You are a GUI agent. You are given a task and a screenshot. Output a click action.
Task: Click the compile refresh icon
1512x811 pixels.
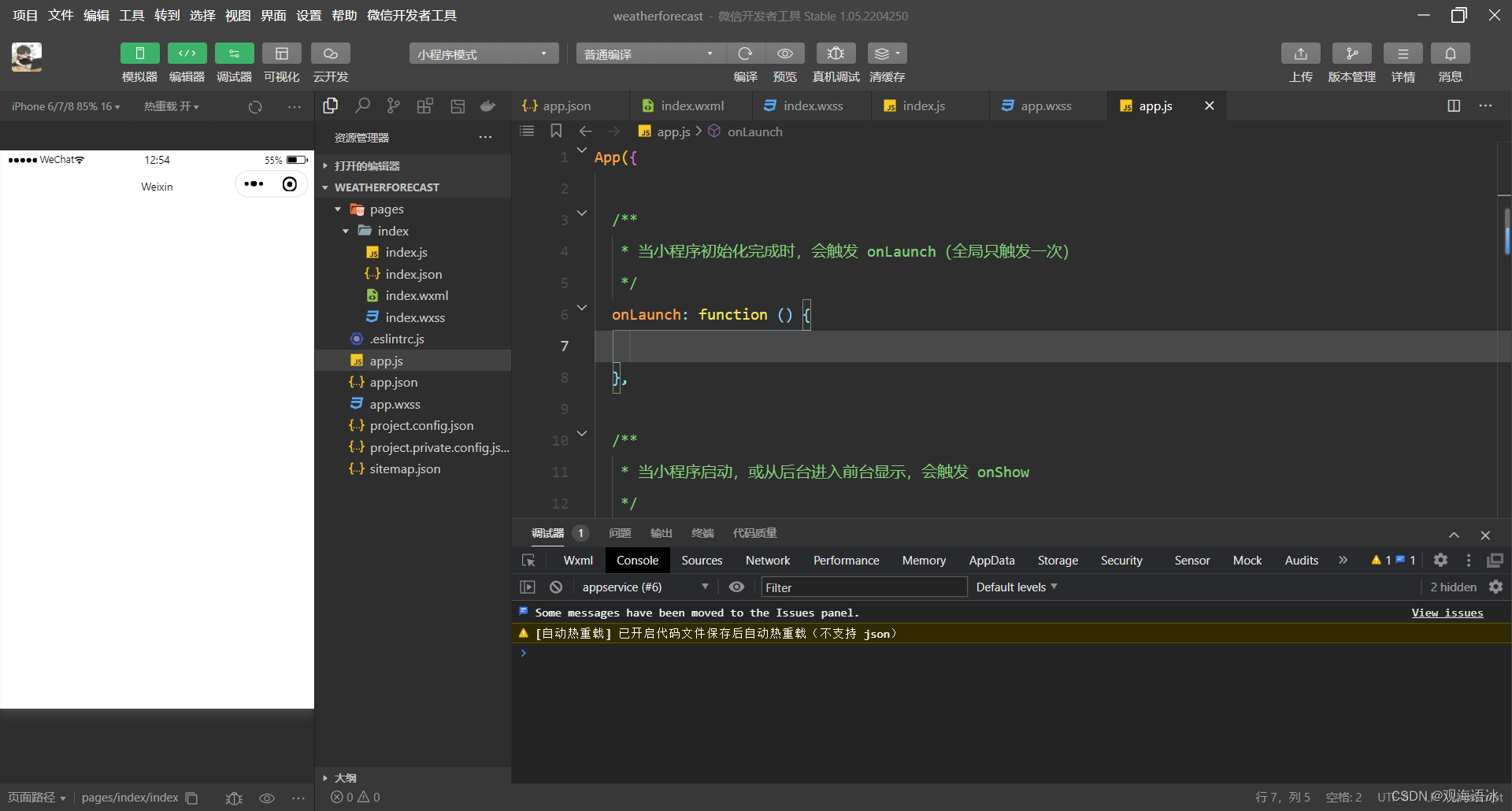pos(745,54)
